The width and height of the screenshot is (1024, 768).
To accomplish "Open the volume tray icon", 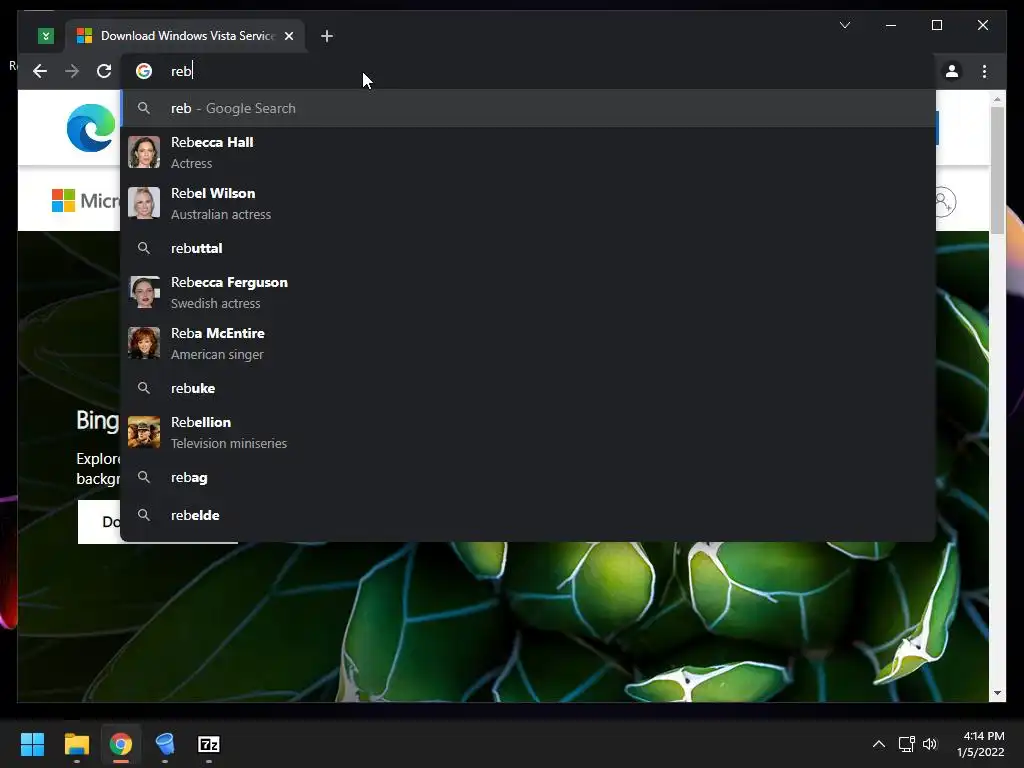I will coord(930,744).
